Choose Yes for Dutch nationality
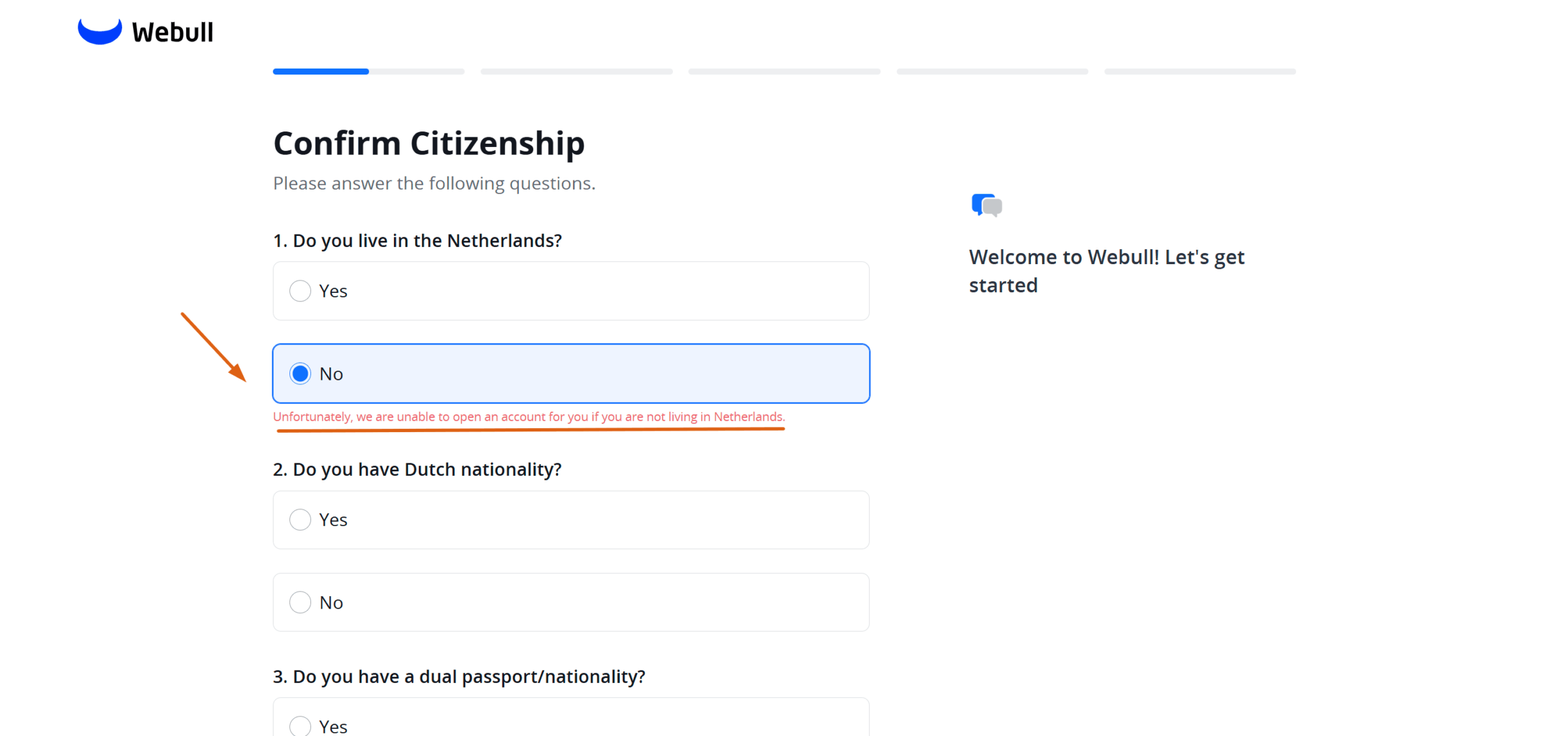 301,520
